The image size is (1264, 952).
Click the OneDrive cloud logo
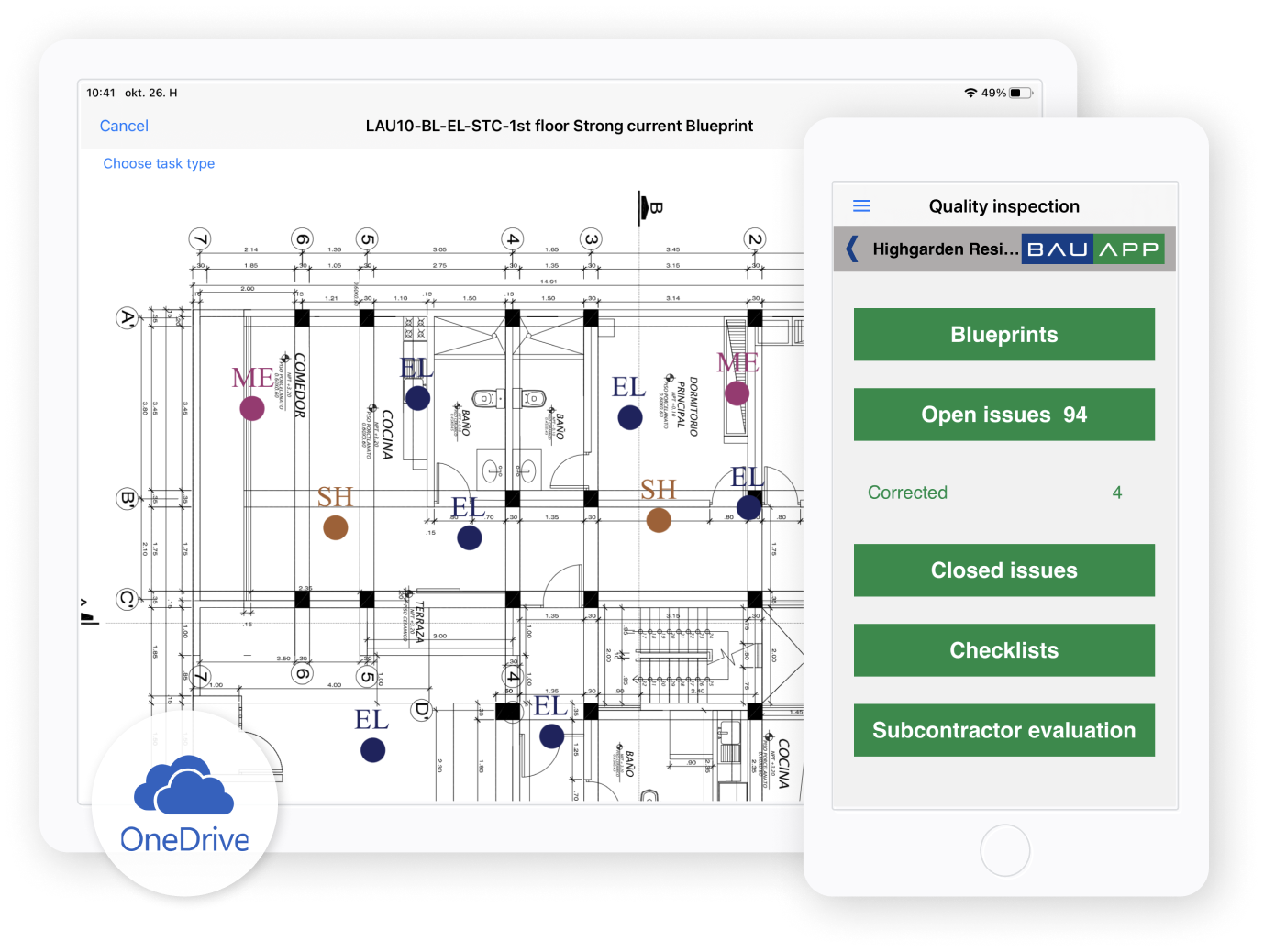click(x=183, y=785)
